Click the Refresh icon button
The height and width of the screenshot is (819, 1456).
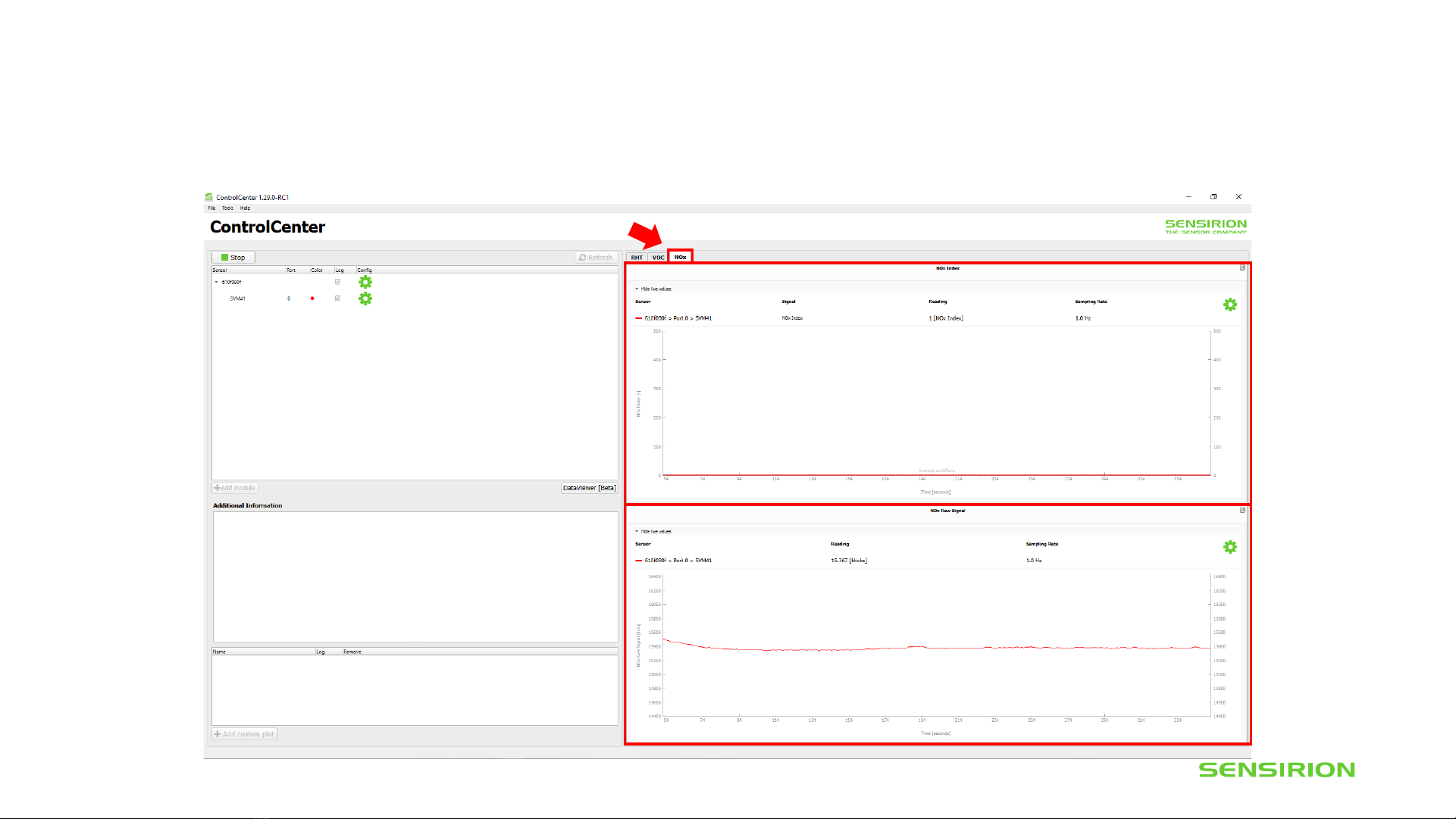coord(583,258)
